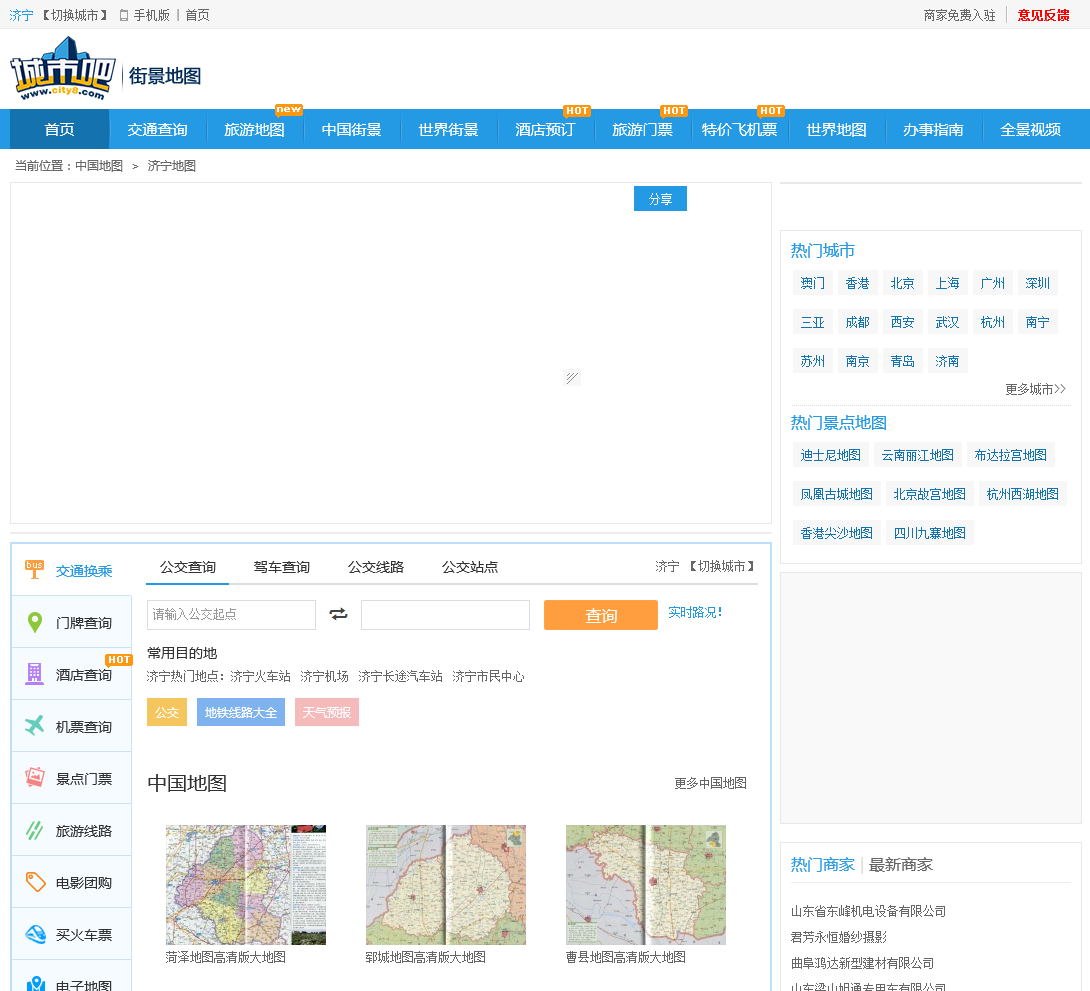Open 世界地图 navigation item

click(x=836, y=129)
